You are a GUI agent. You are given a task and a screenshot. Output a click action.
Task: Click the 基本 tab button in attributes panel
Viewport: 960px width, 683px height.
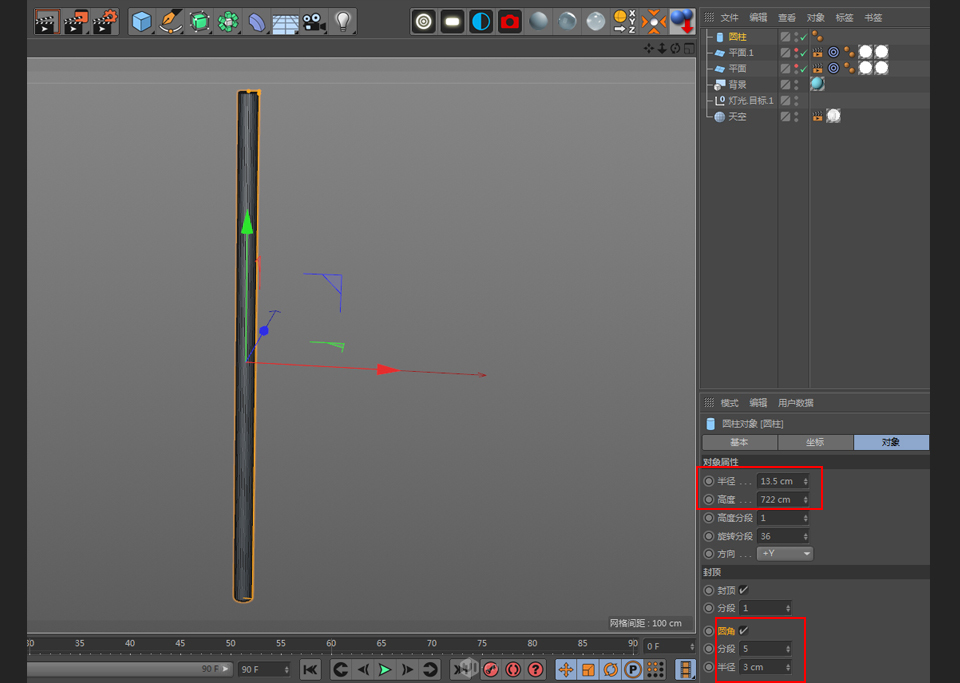pos(739,441)
